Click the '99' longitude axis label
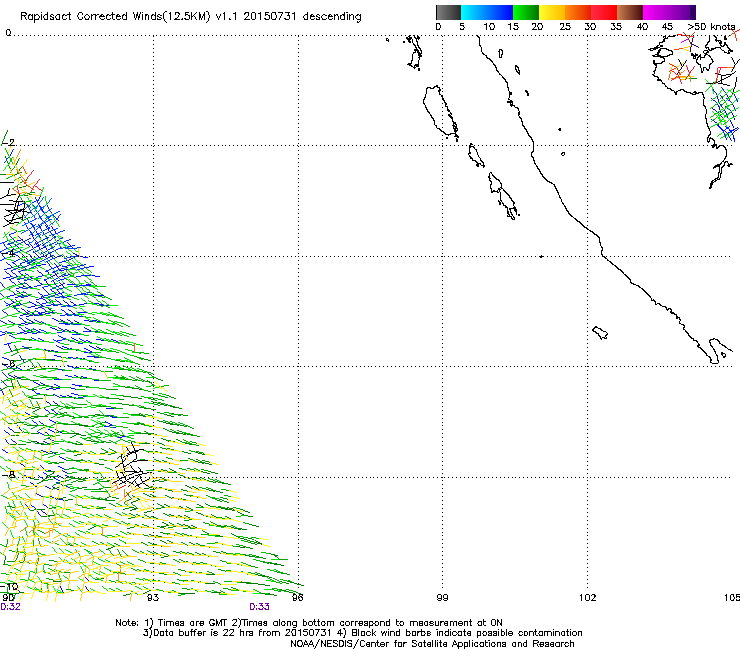740x650 pixels. click(442, 598)
